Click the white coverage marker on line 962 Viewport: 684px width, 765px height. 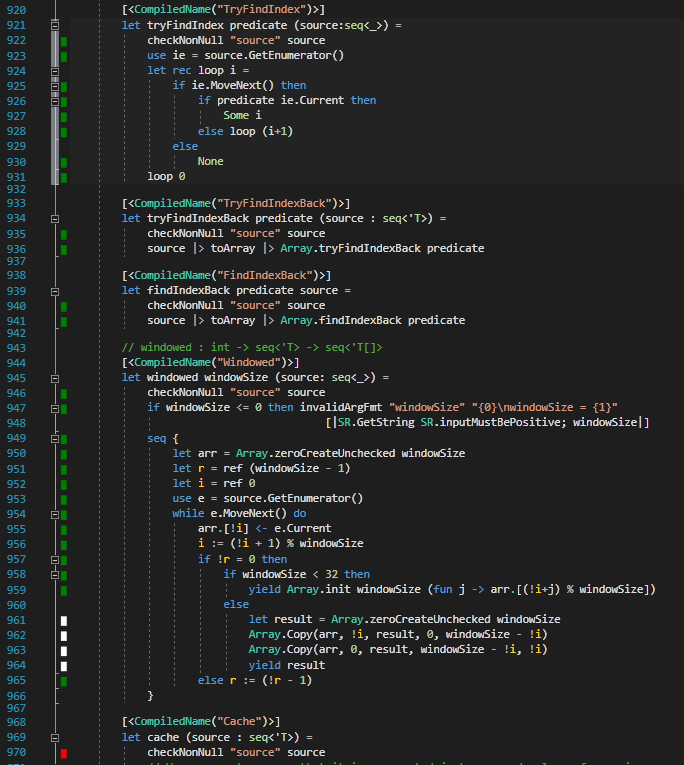click(x=64, y=636)
